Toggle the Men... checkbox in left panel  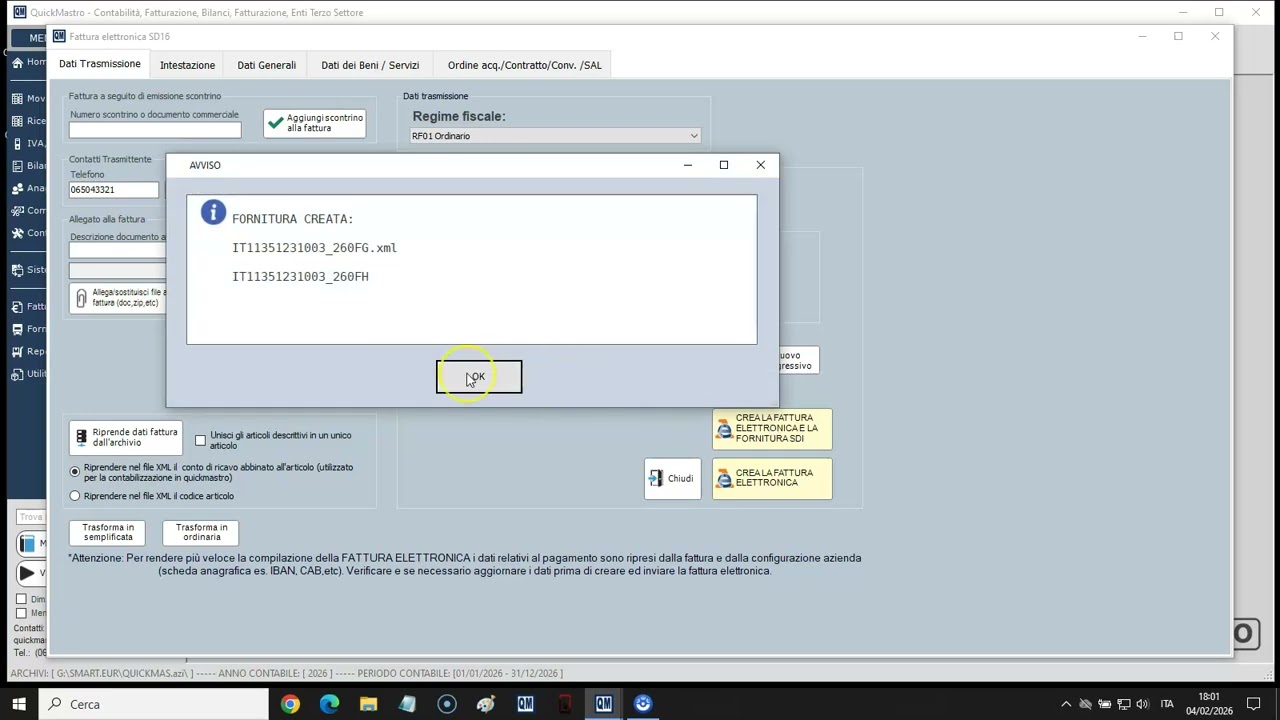(21, 613)
